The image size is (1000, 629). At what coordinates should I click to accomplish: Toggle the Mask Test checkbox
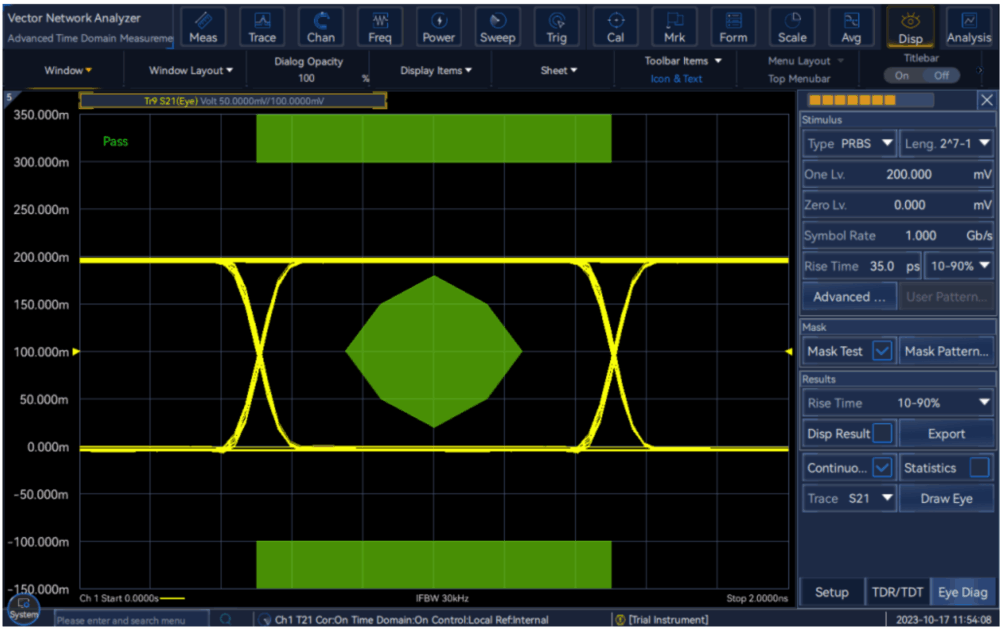pyautogui.click(x=881, y=351)
